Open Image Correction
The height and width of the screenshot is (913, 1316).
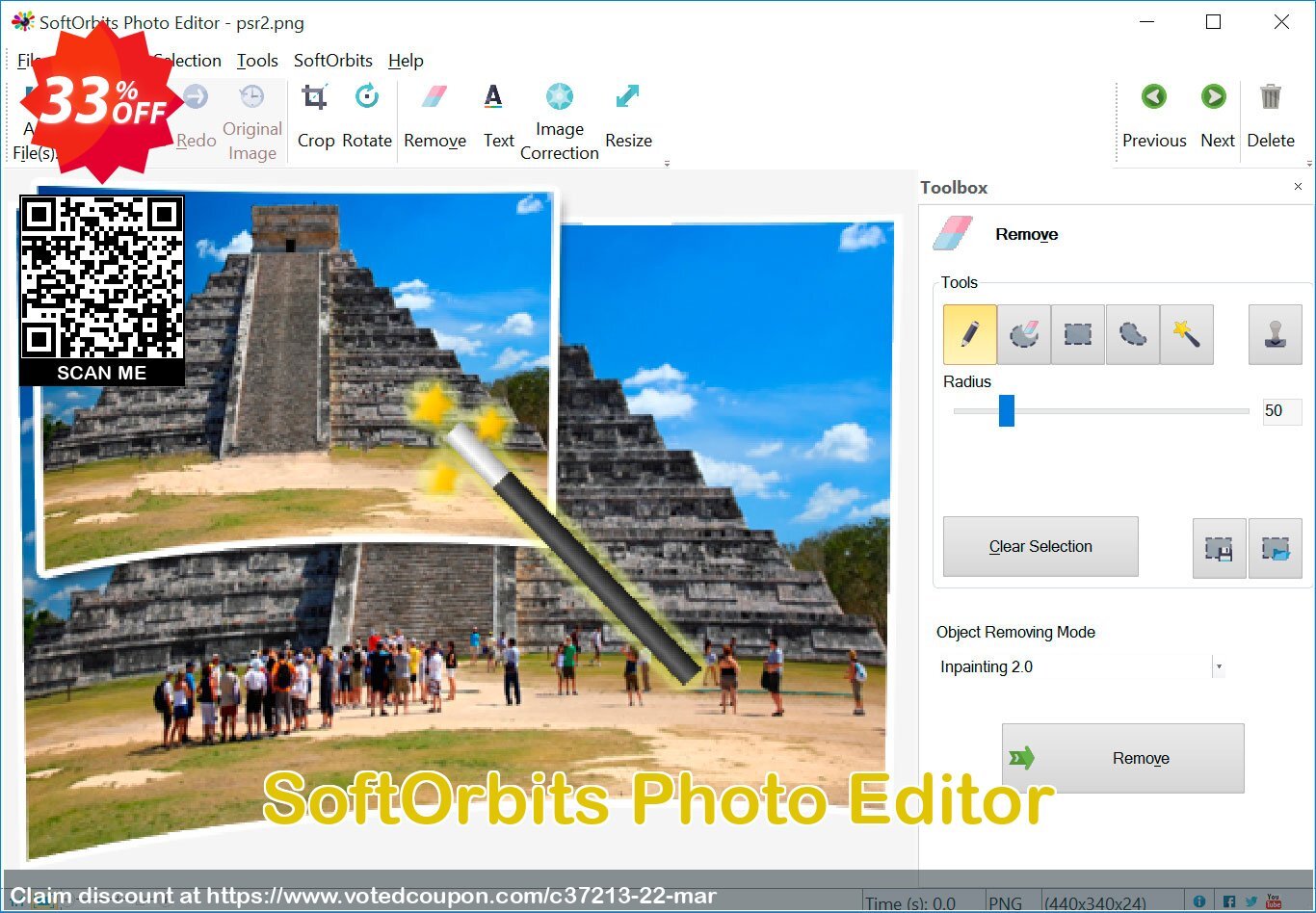(560, 122)
